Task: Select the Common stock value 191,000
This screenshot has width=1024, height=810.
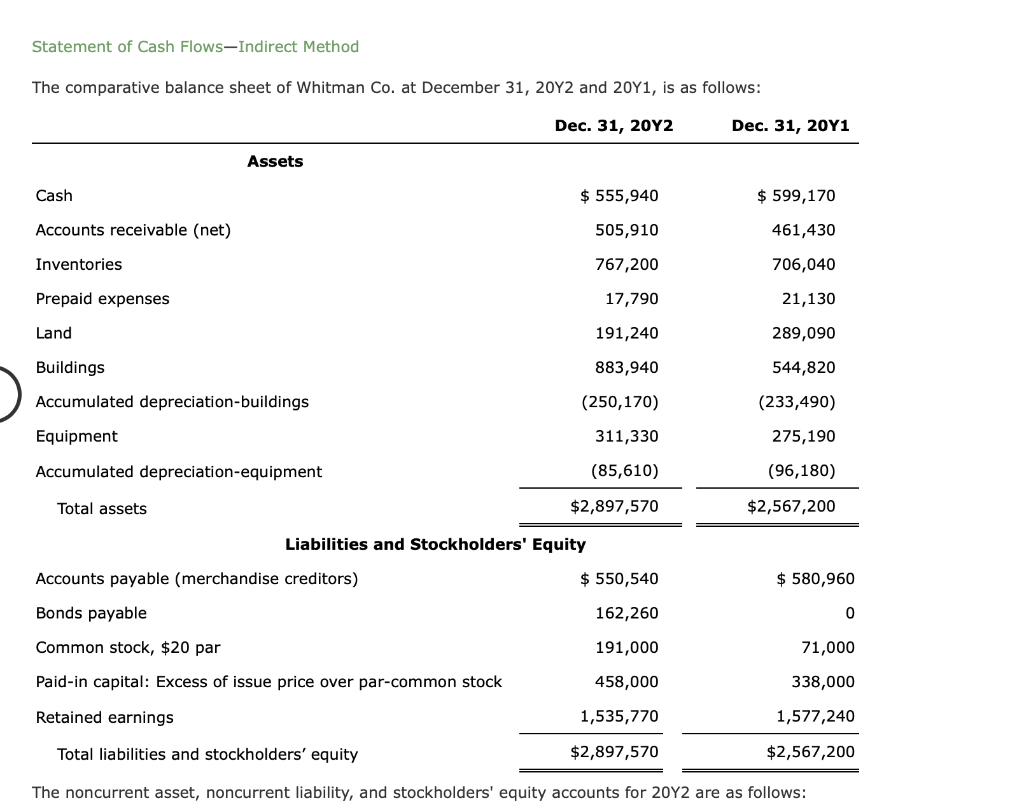Action: coord(627,648)
